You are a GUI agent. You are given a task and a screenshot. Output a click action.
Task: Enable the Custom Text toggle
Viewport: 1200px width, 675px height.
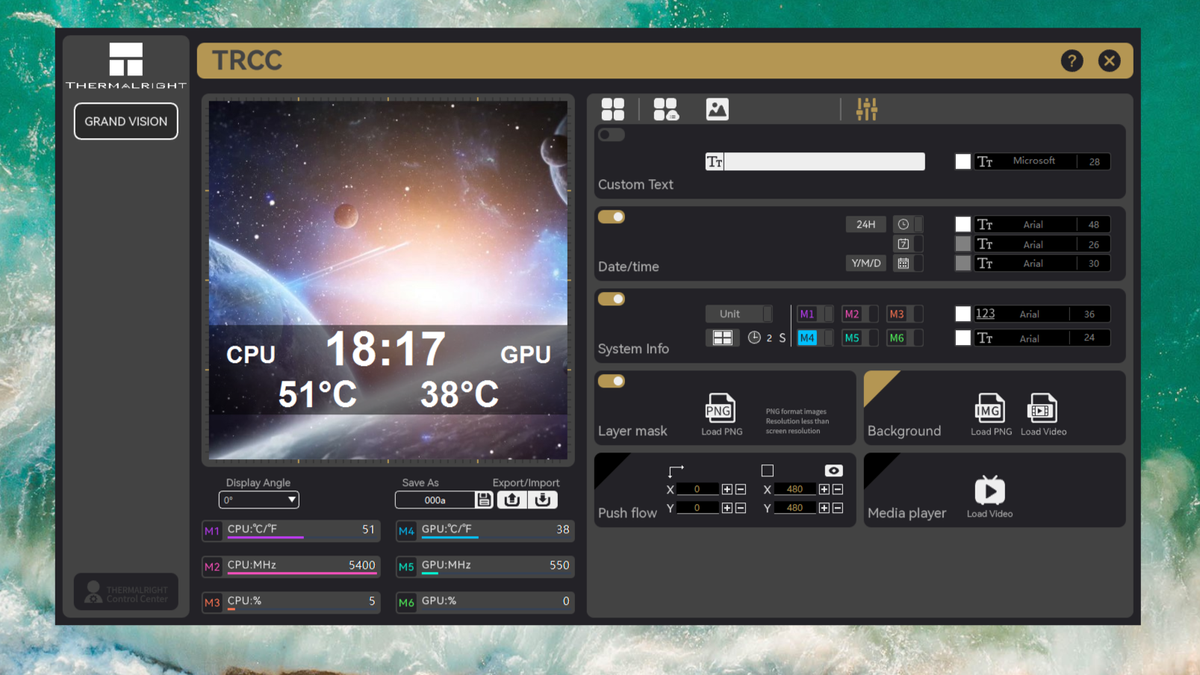tap(610, 134)
